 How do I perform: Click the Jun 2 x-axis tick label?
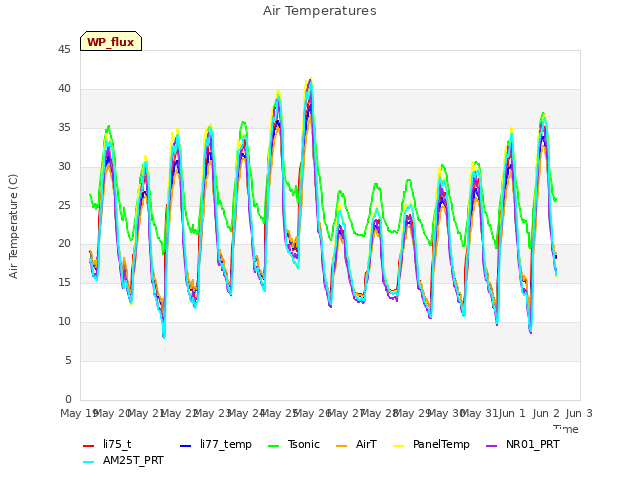[546, 413]
